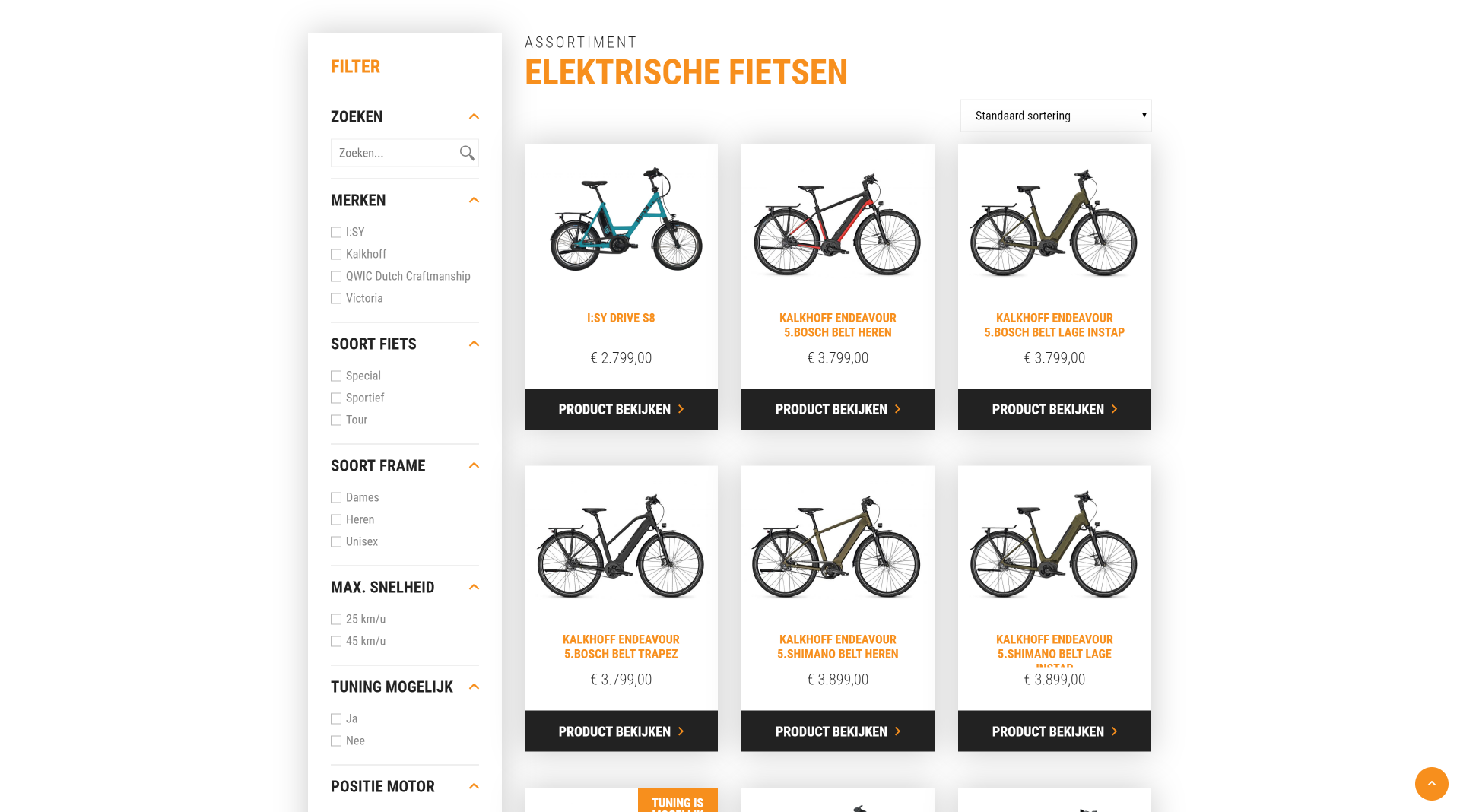Screen dimensions: 1460x812
Task: Select the Sportief bike type checkbox
Action: tap(336, 398)
